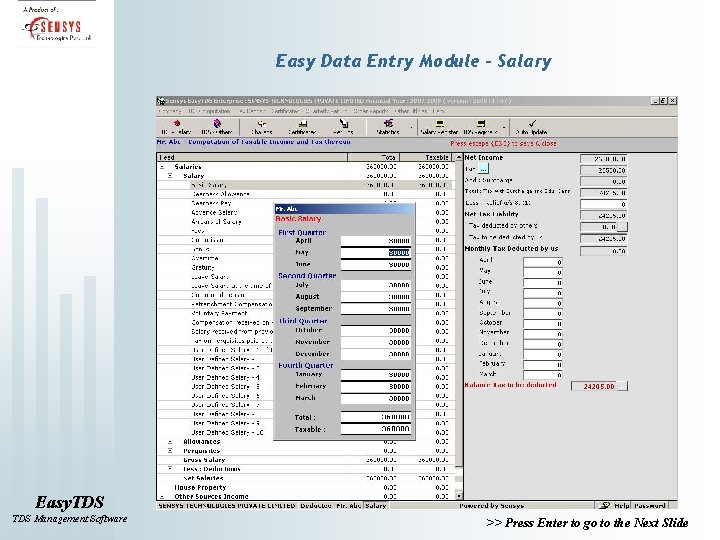Click the May basic salary field
Viewport: 720px width, 540px height.
pyautogui.click(x=376, y=253)
